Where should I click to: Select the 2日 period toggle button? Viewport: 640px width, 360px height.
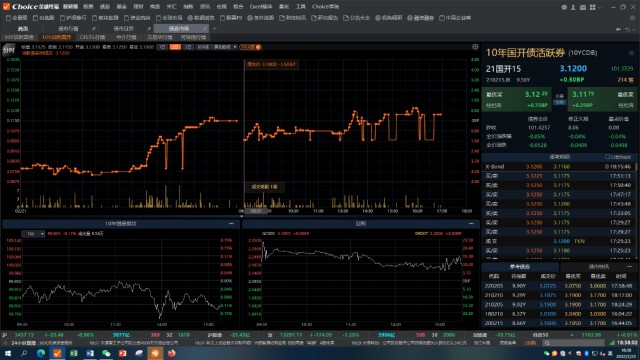point(175,47)
